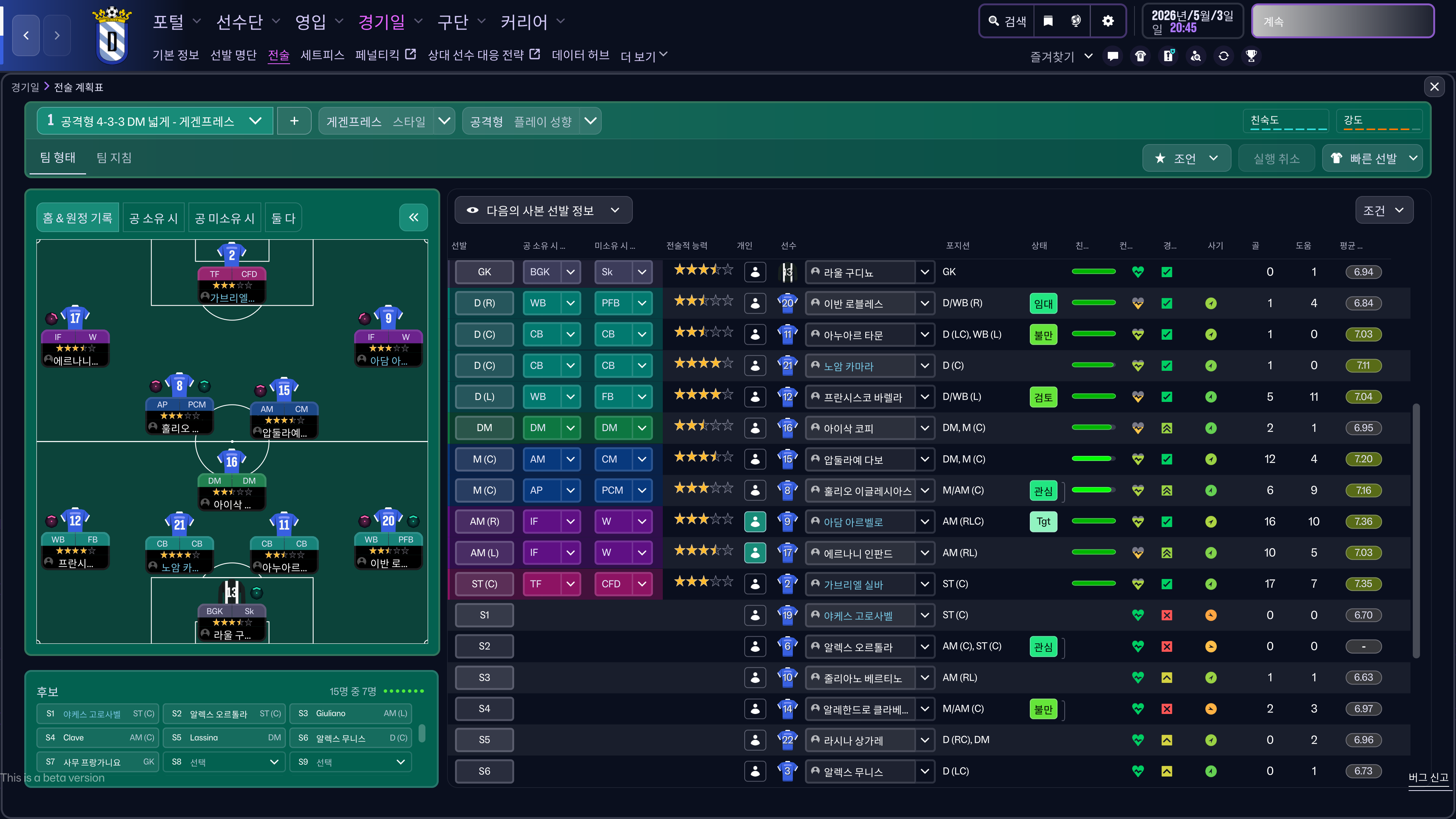Toggle the match fitness checkbox for 라울 구디뇨
Screen dimensions: 1456x819
tap(1166, 272)
